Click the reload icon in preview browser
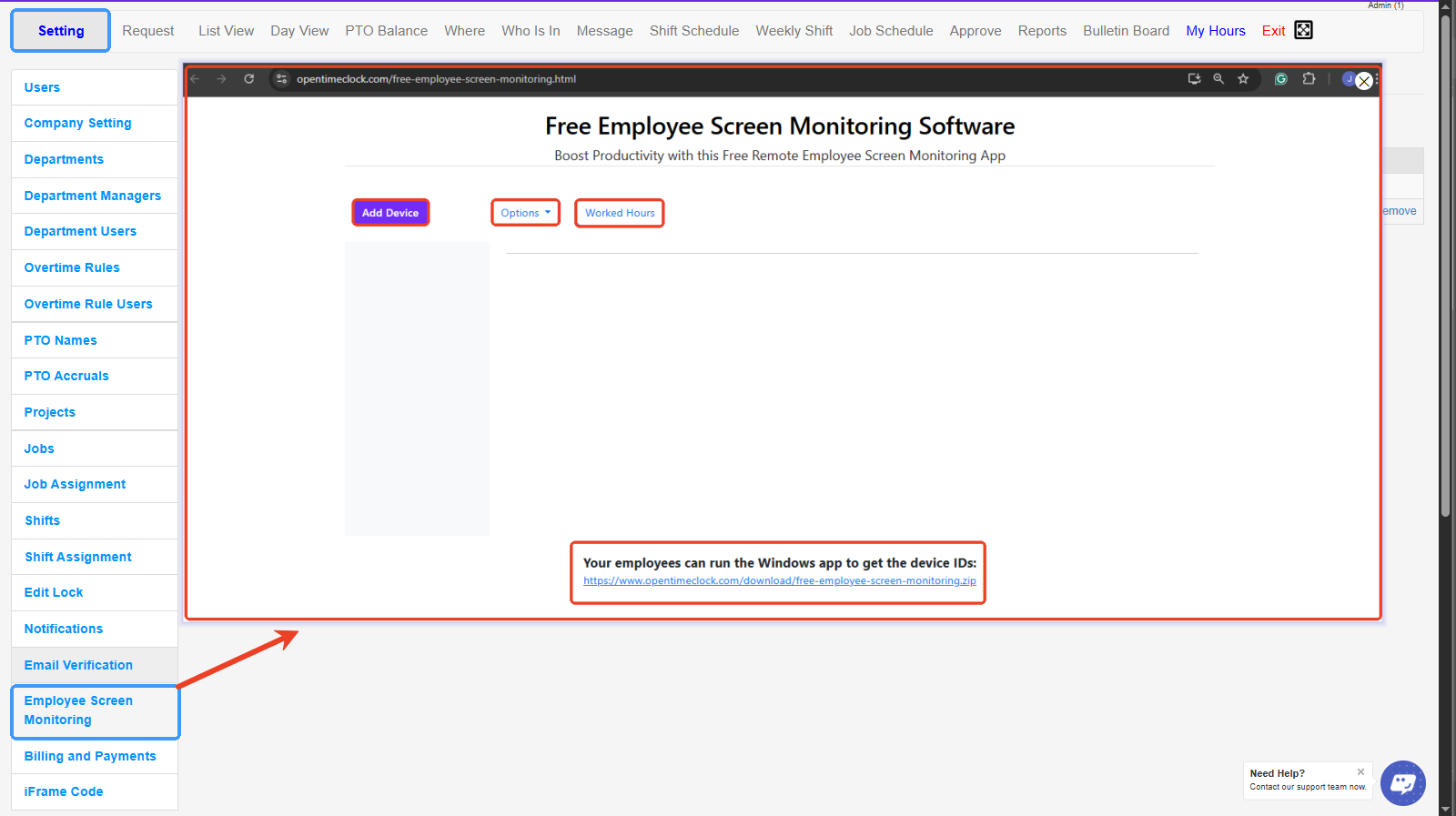1456x816 pixels. [248, 79]
